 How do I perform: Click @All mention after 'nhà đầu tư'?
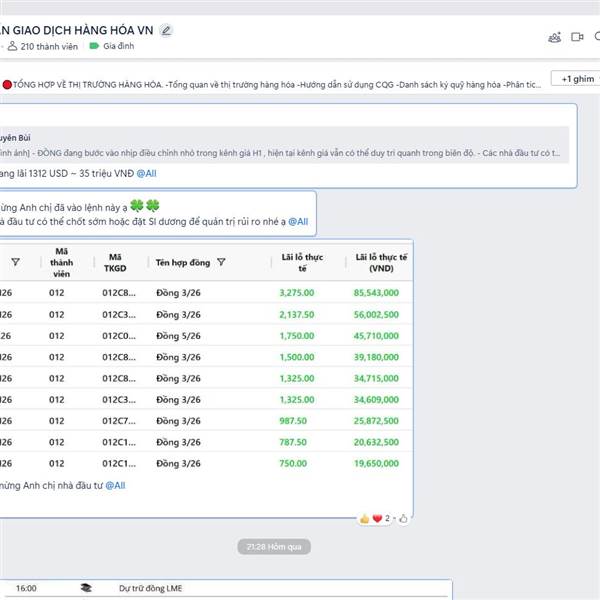pos(114,485)
